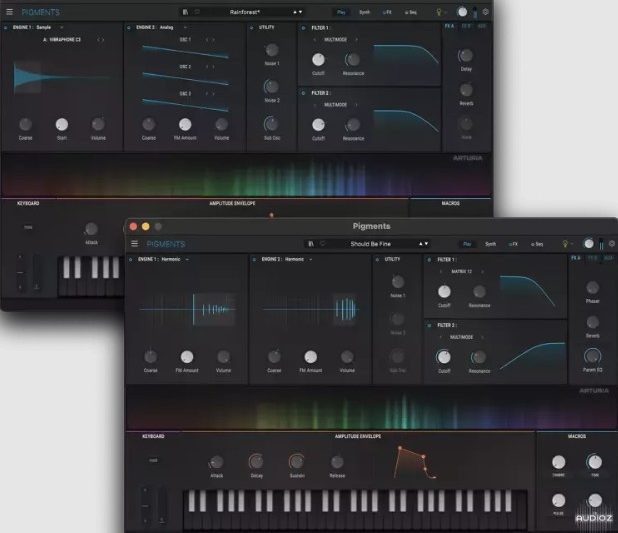The image size is (618, 533).
Task: Open the preset browser icon beside Rainforest
Action: tap(185, 12)
